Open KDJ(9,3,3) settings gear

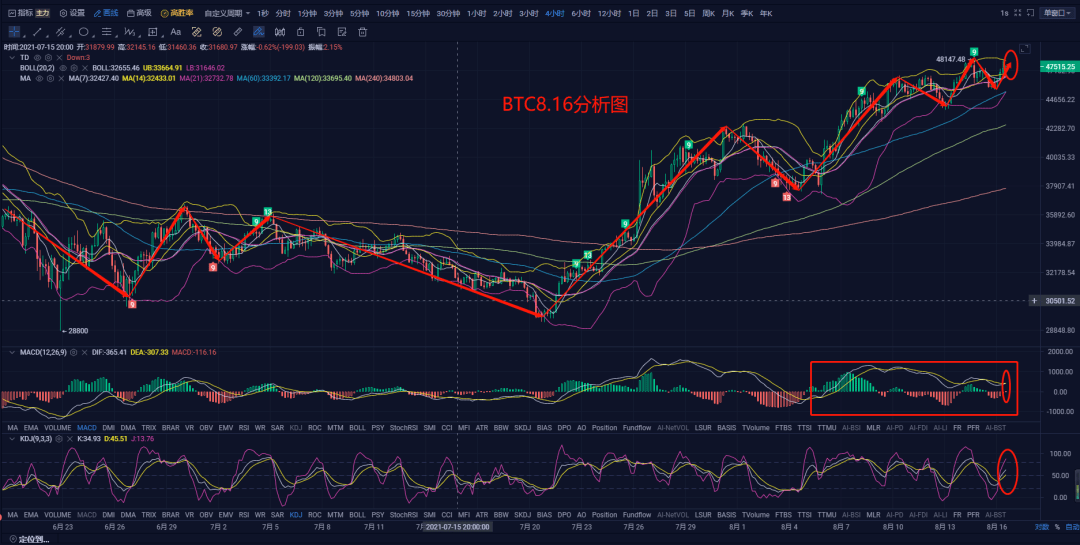(x=59, y=439)
